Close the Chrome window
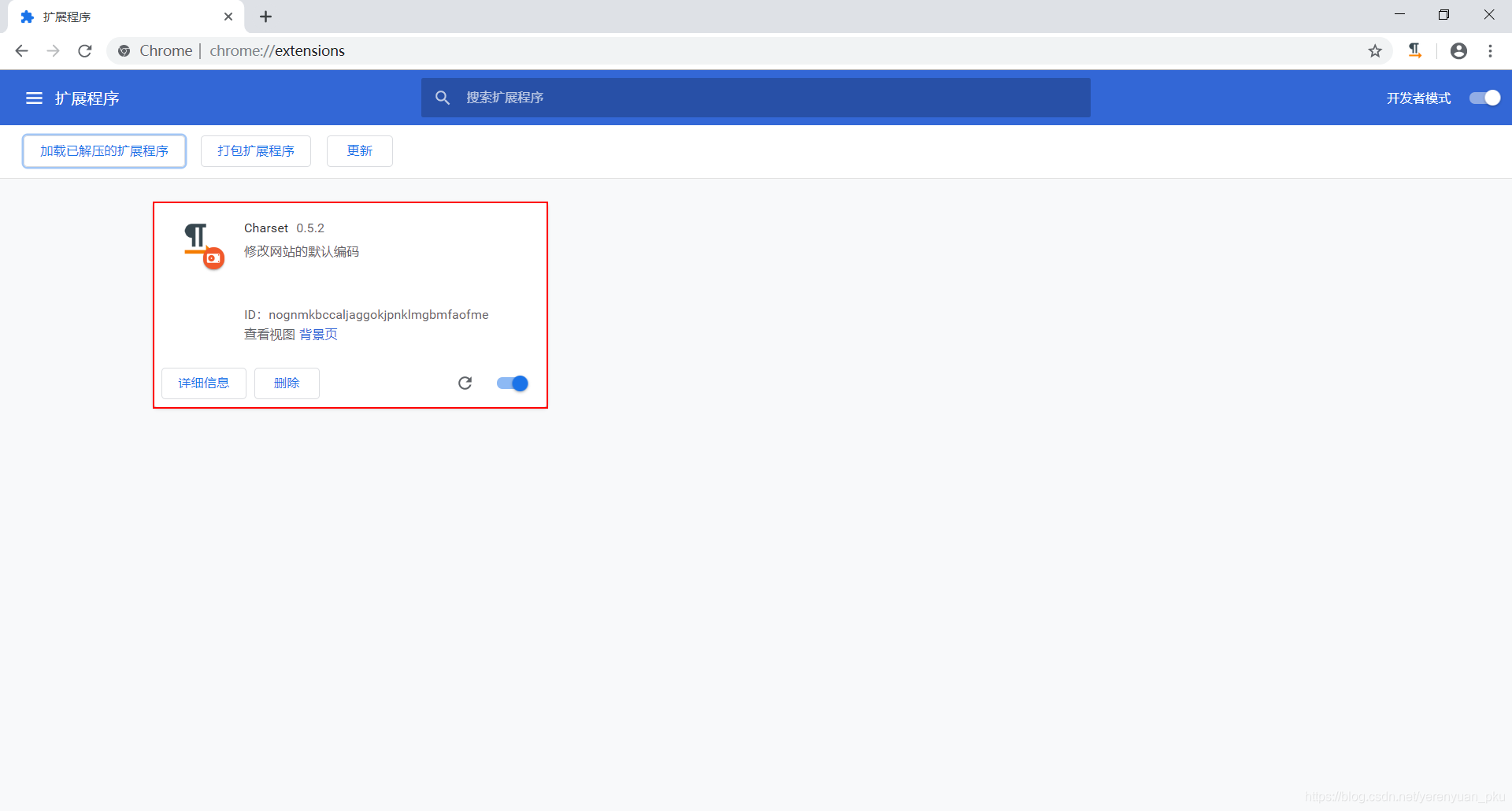The width and height of the screenshot is (1512, 811). (x=1489, y=15)
